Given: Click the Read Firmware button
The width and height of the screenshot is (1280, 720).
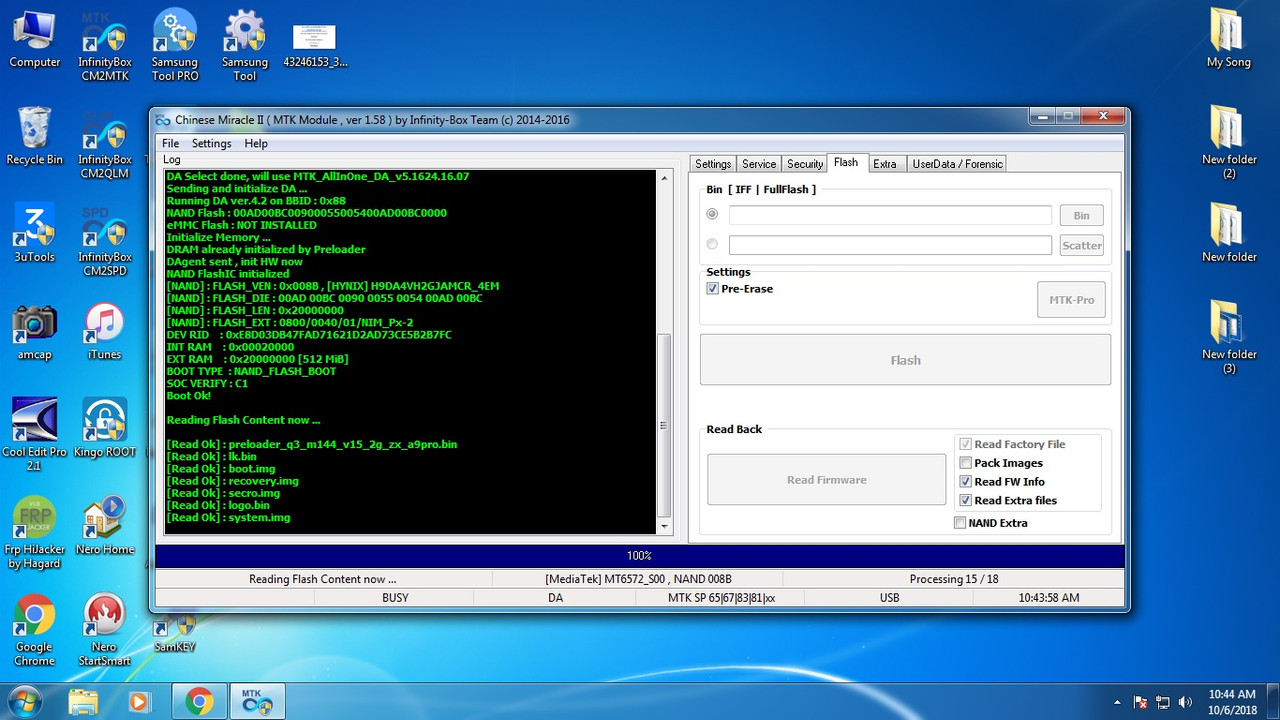Looking at the screenshot, I should pyautogui.click(x=826, y=480).
